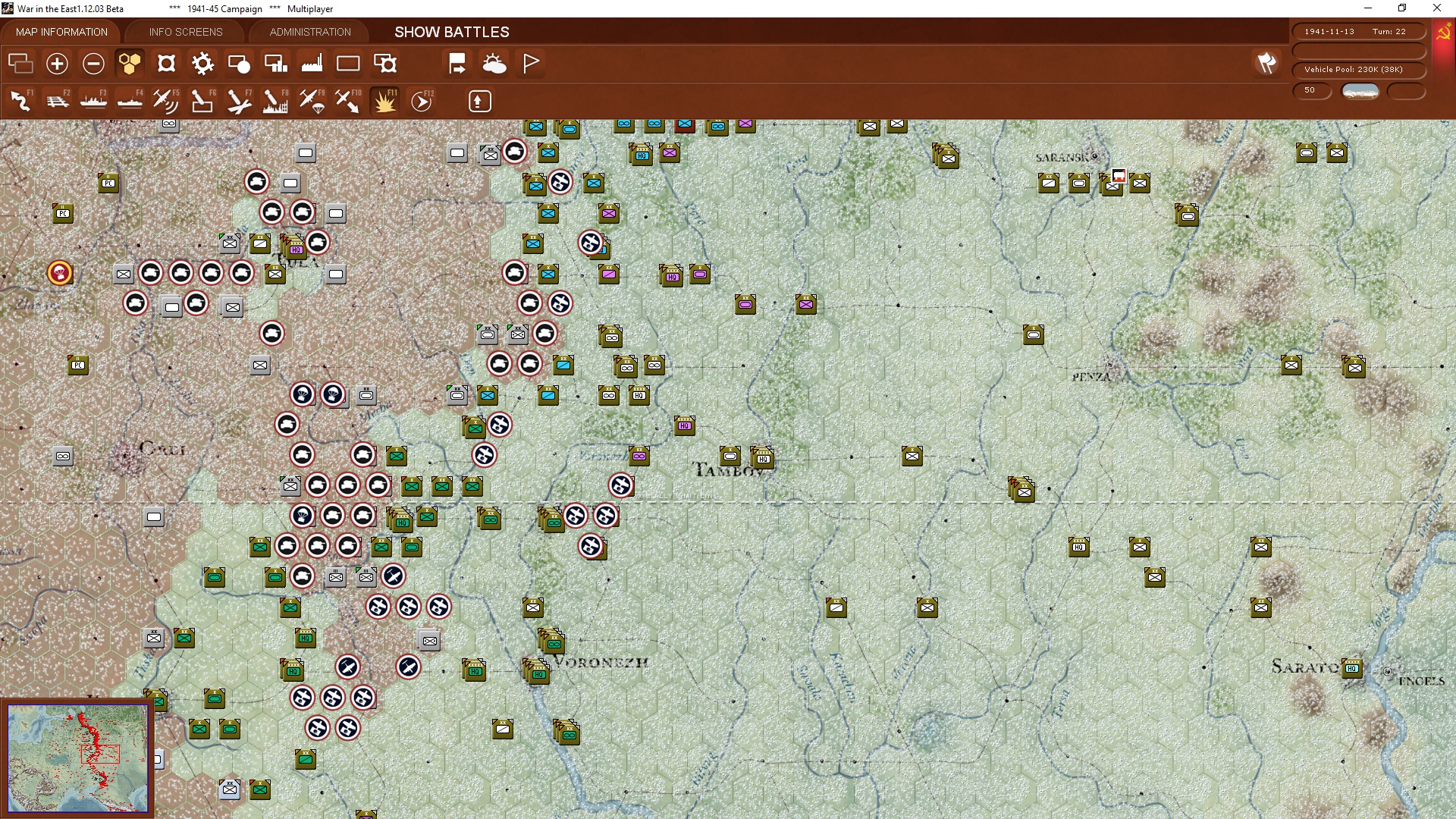Select Bomb City mode (F8)
The image size is (1456, 819).
pyautogui.click(x=275, y=101)
